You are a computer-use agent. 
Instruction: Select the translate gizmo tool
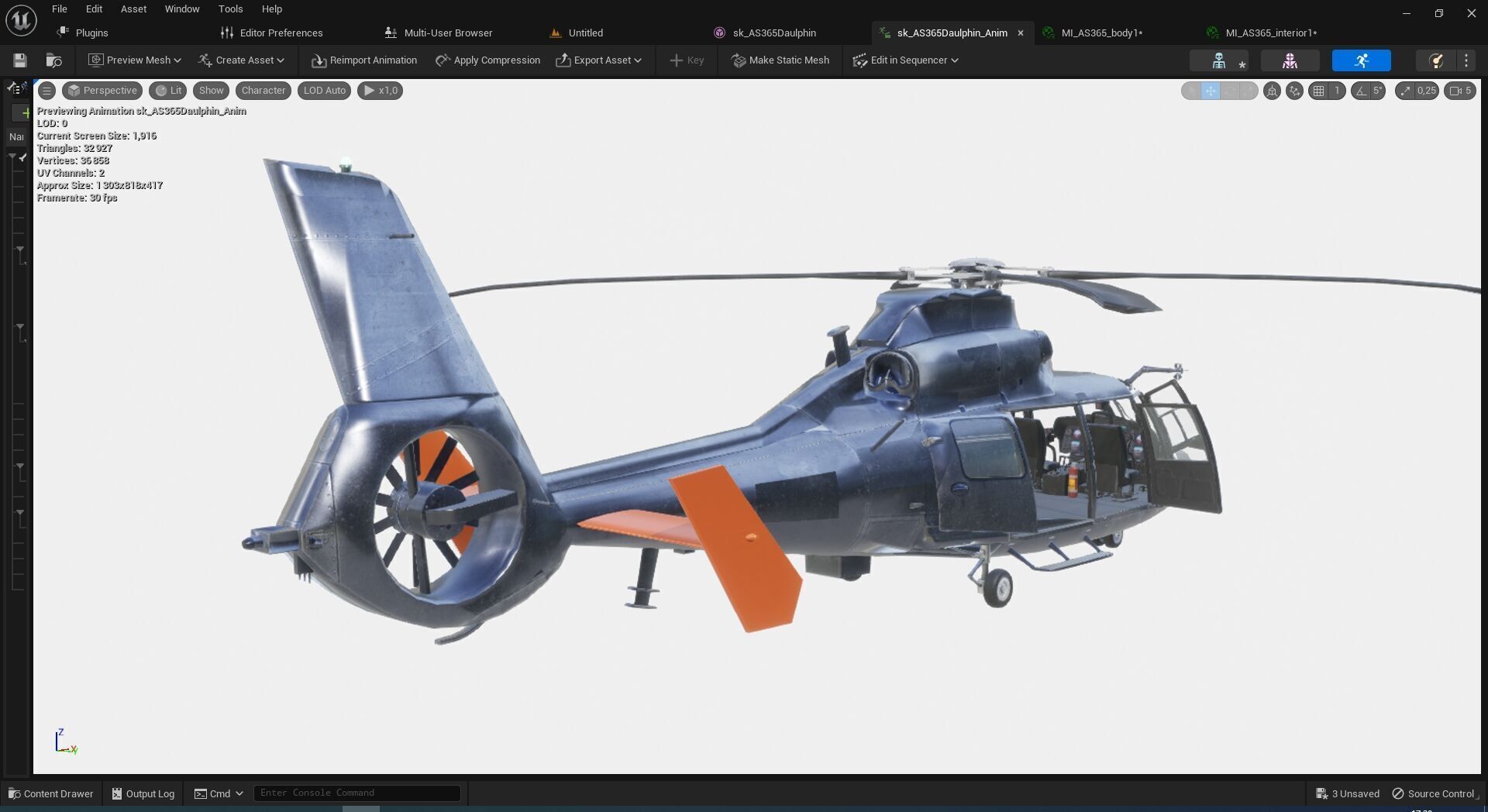pyautogui.click(x=1211, y=91)
